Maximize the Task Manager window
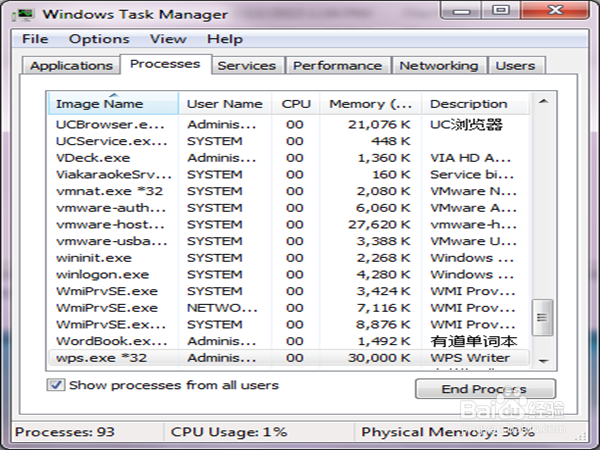This screenshot has height=450, width=600. coord(501,10)
